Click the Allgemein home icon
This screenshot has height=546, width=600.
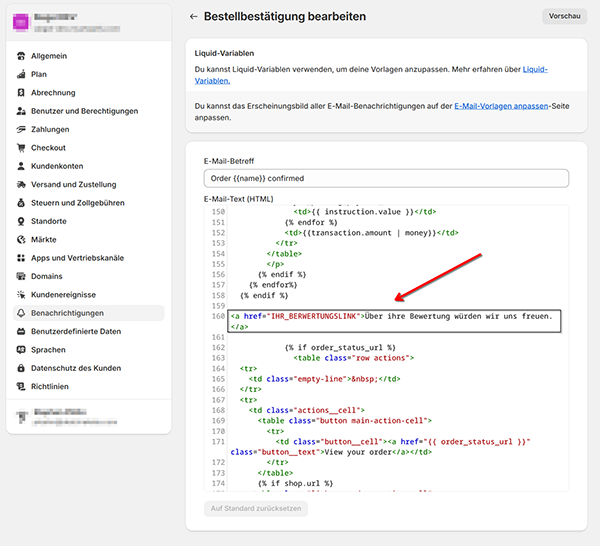21,56
